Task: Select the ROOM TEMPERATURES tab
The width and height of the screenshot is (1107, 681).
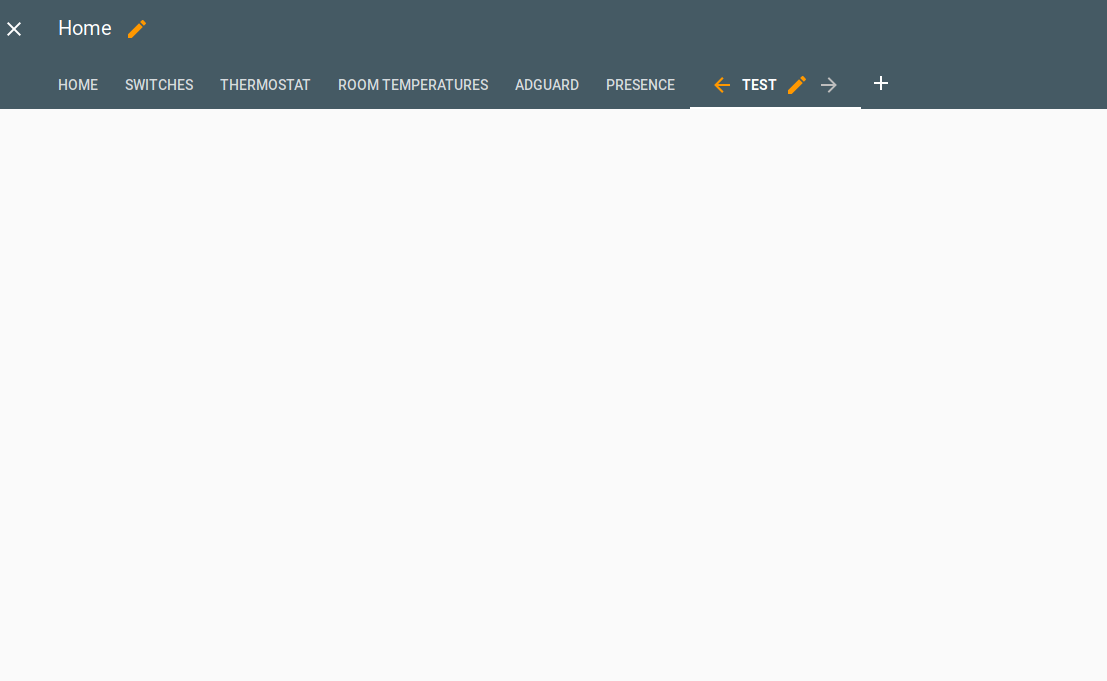Action: [413, 85]
